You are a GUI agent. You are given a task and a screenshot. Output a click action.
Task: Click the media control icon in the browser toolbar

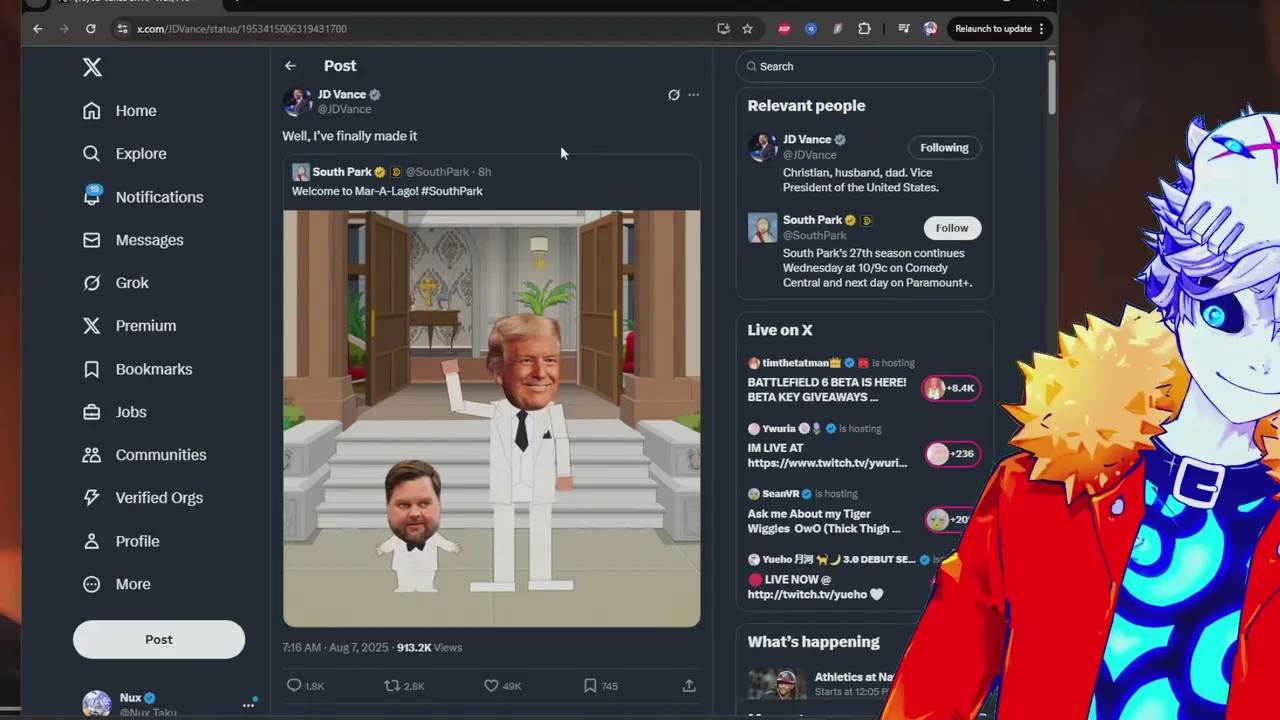[904, 29]
